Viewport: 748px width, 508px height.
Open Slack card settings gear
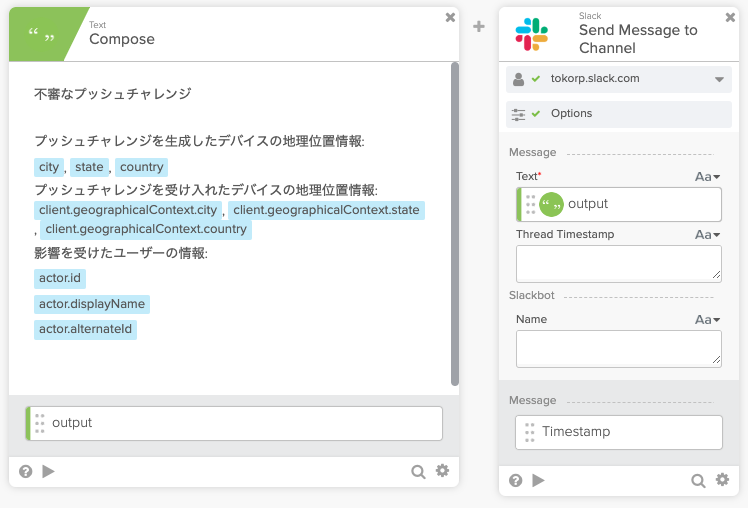point(722,480)
